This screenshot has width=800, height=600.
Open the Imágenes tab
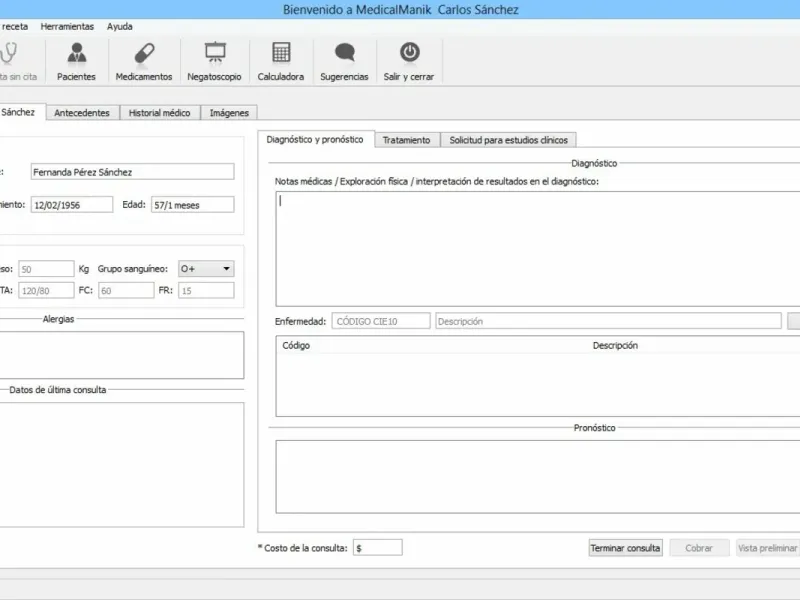tap(229, 113)
